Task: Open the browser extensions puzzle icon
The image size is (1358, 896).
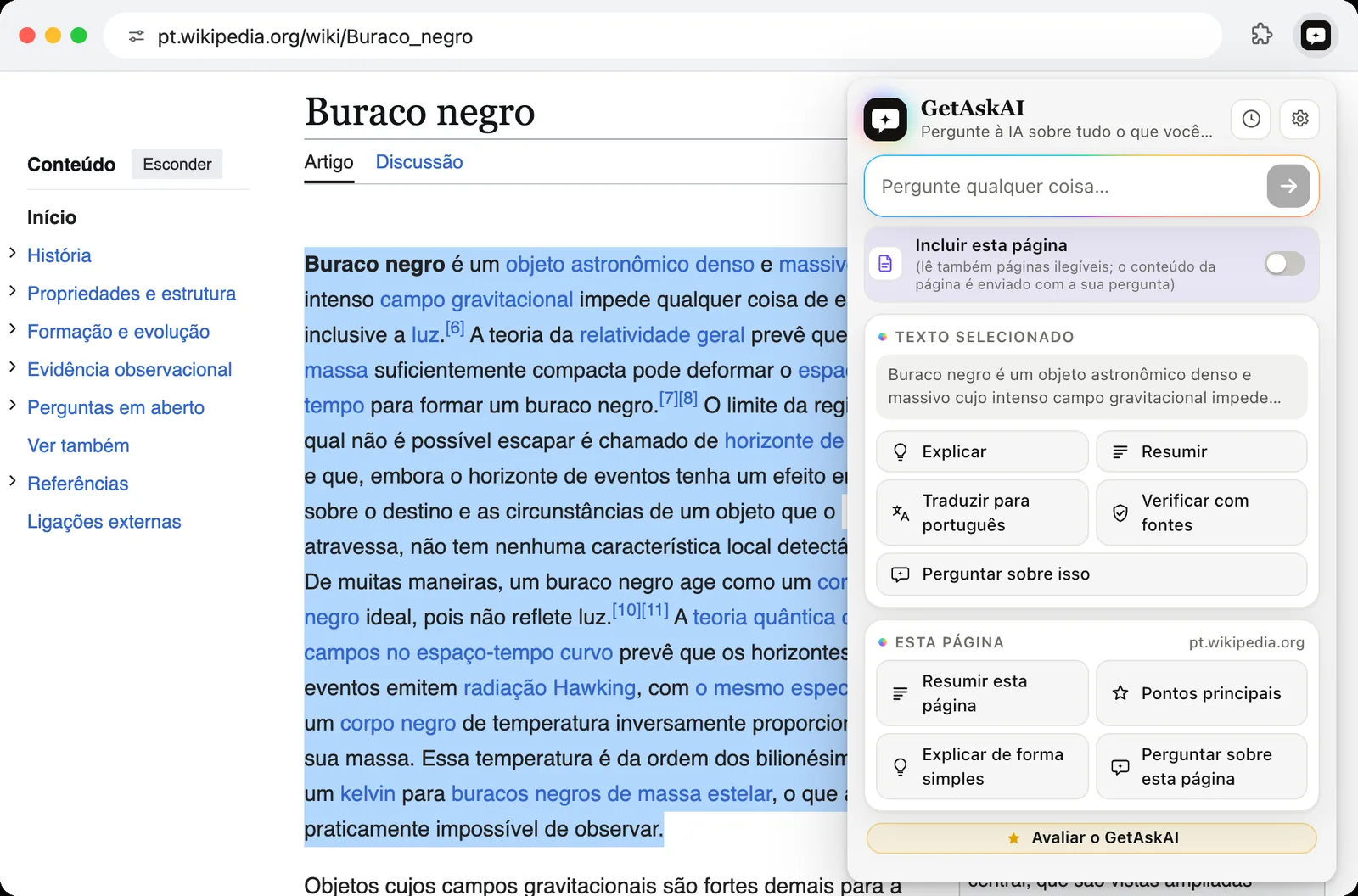Action: click(x=1262, y=35)
